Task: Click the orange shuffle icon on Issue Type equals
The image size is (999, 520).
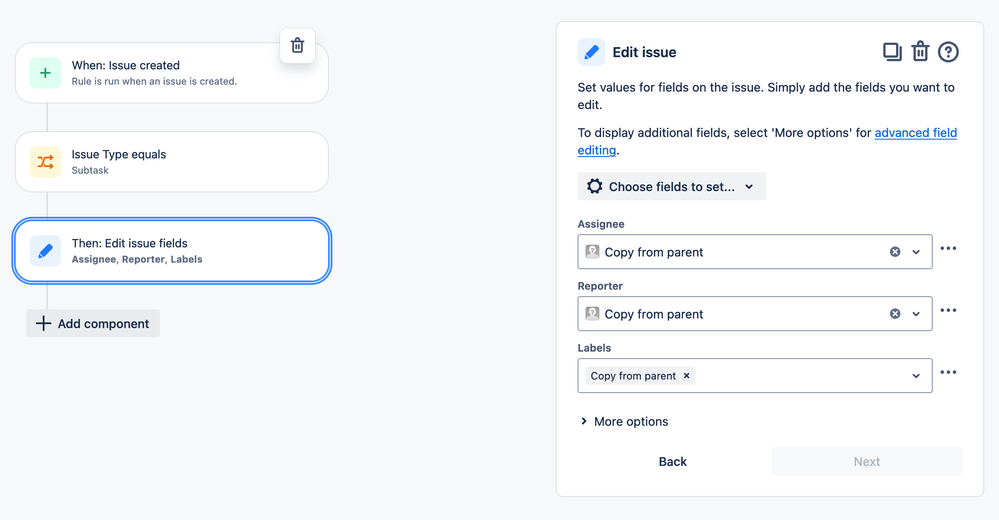Action: (x=45, y=162)
